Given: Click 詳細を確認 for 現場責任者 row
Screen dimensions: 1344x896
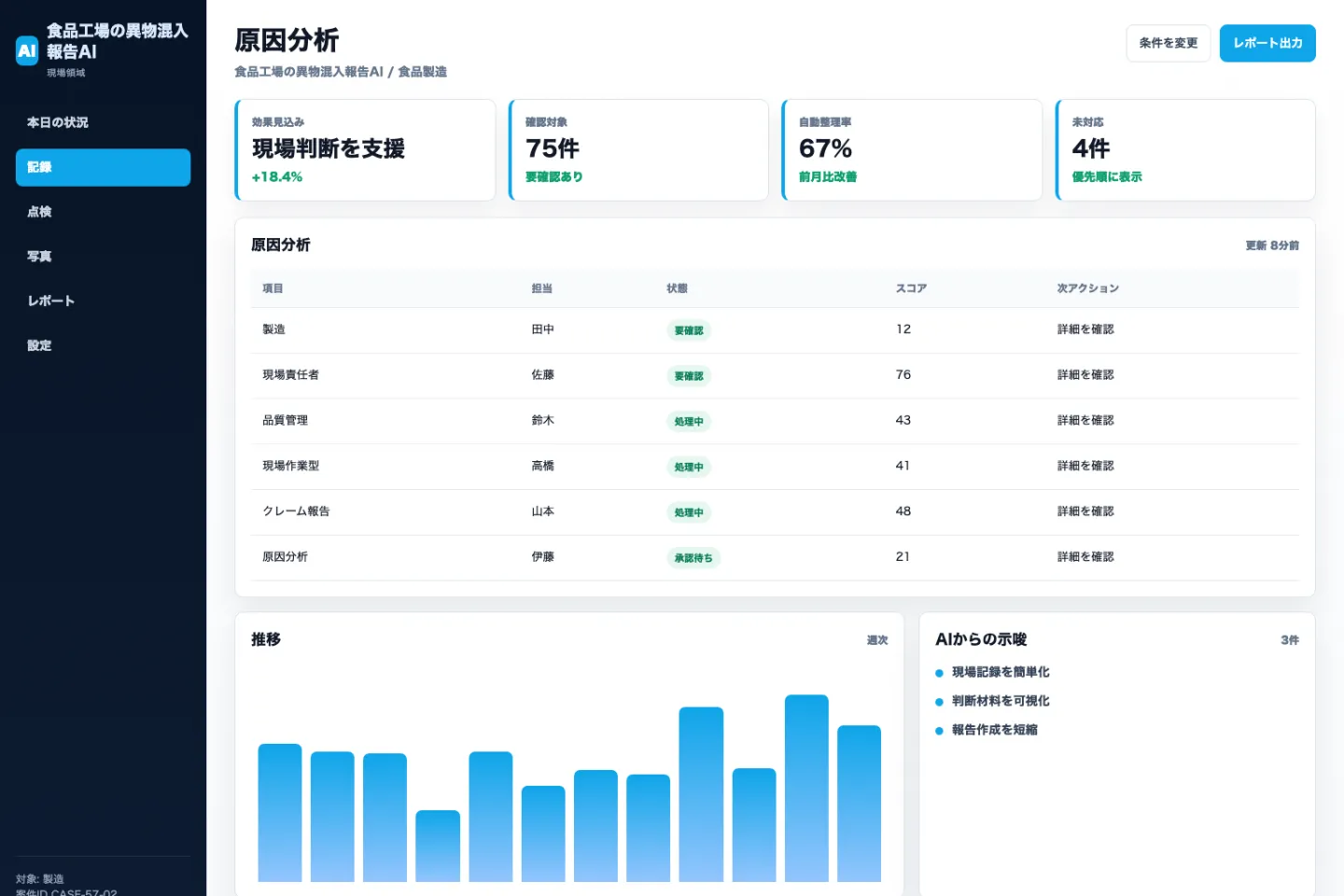Looking at the screenshot, I should point(1085,375).
